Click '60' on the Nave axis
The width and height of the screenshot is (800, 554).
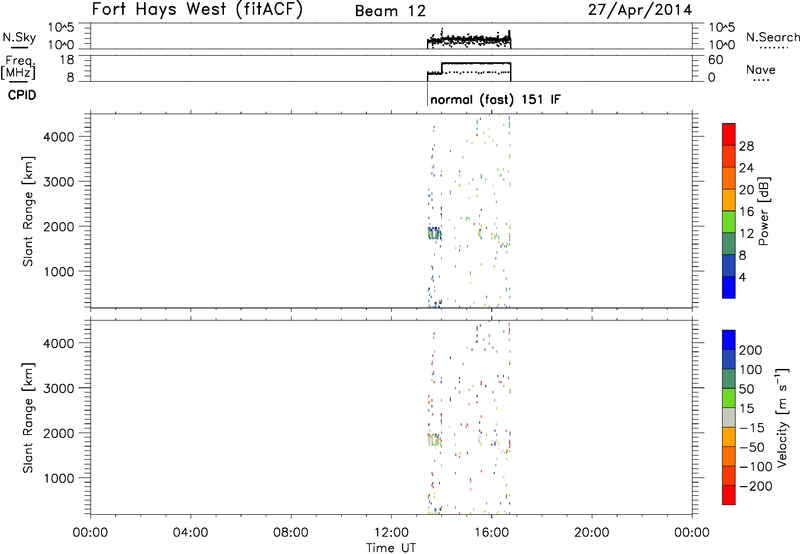(715, 60)
